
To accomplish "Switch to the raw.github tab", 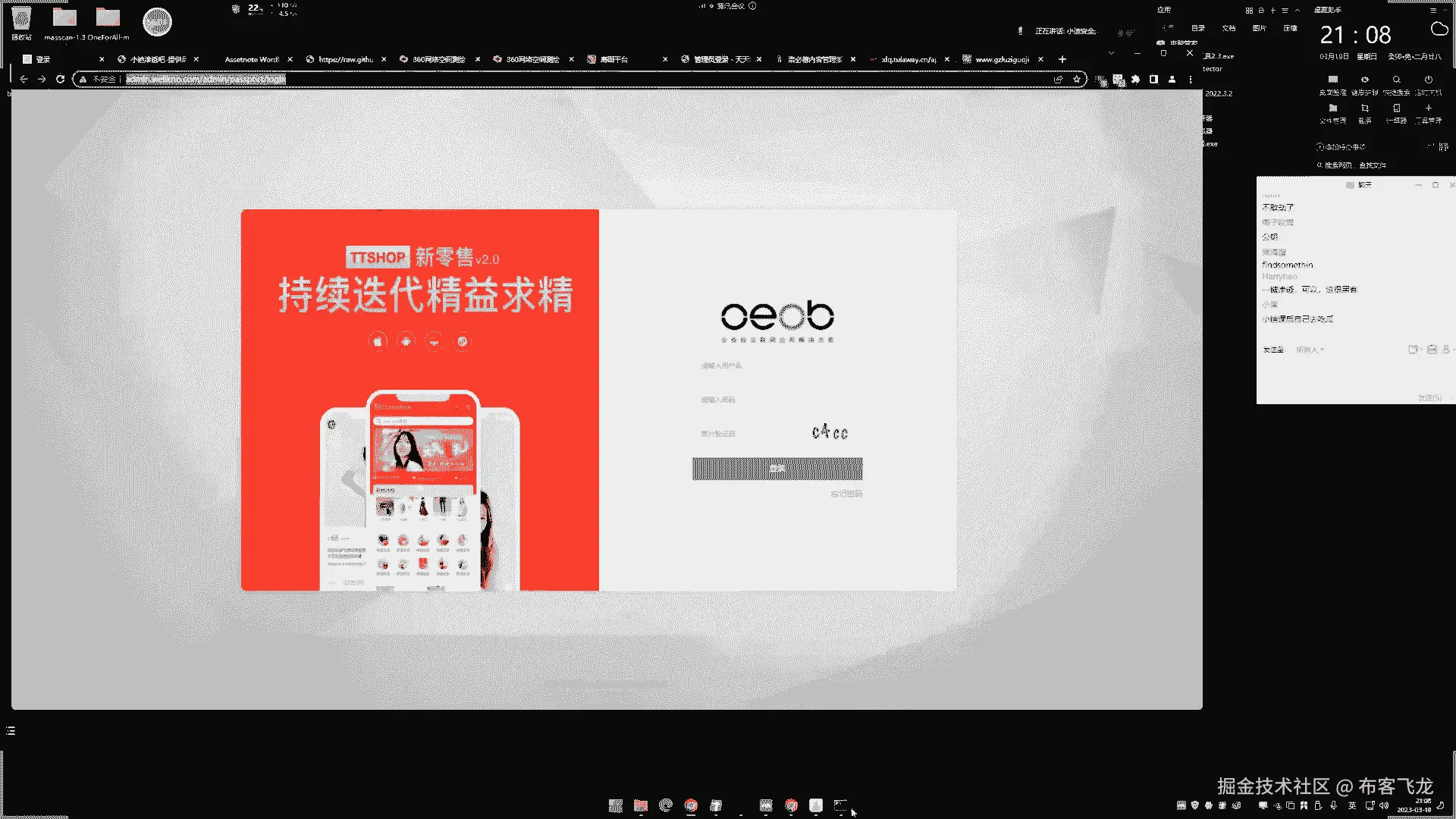I will [x=345, y=59].
